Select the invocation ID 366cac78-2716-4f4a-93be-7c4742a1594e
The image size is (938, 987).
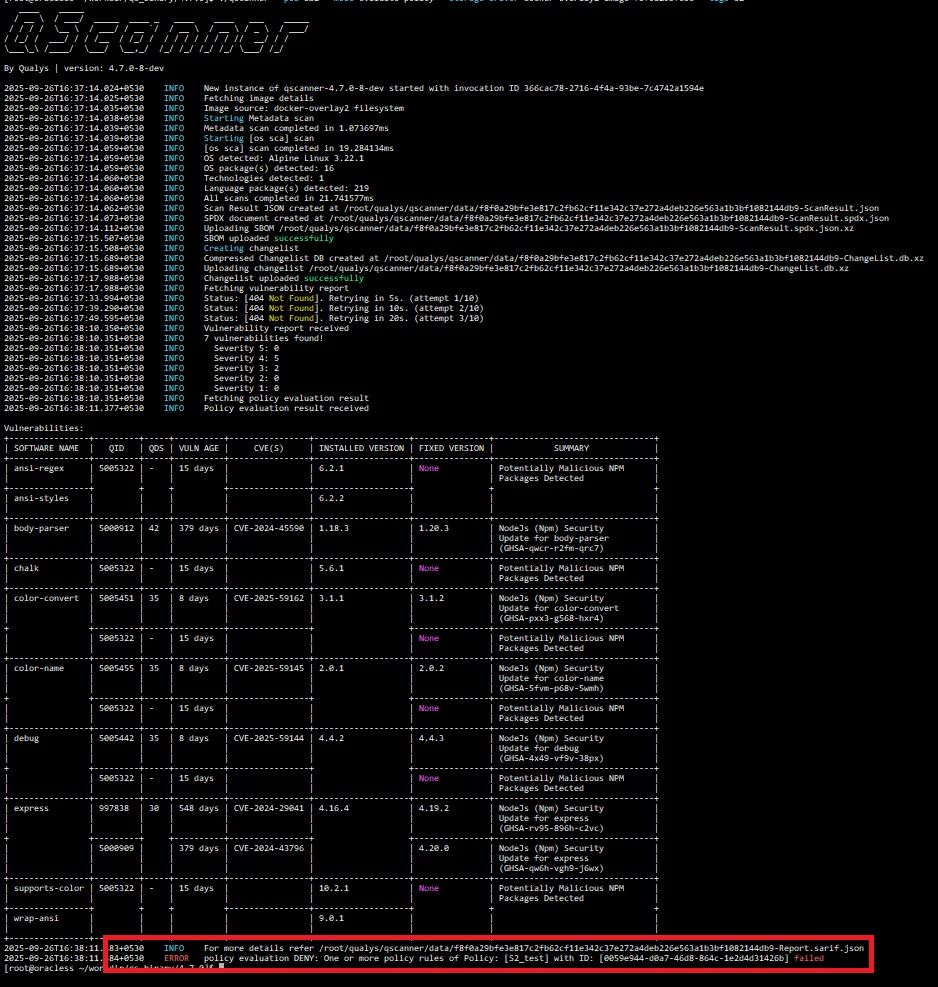(614, 88)
